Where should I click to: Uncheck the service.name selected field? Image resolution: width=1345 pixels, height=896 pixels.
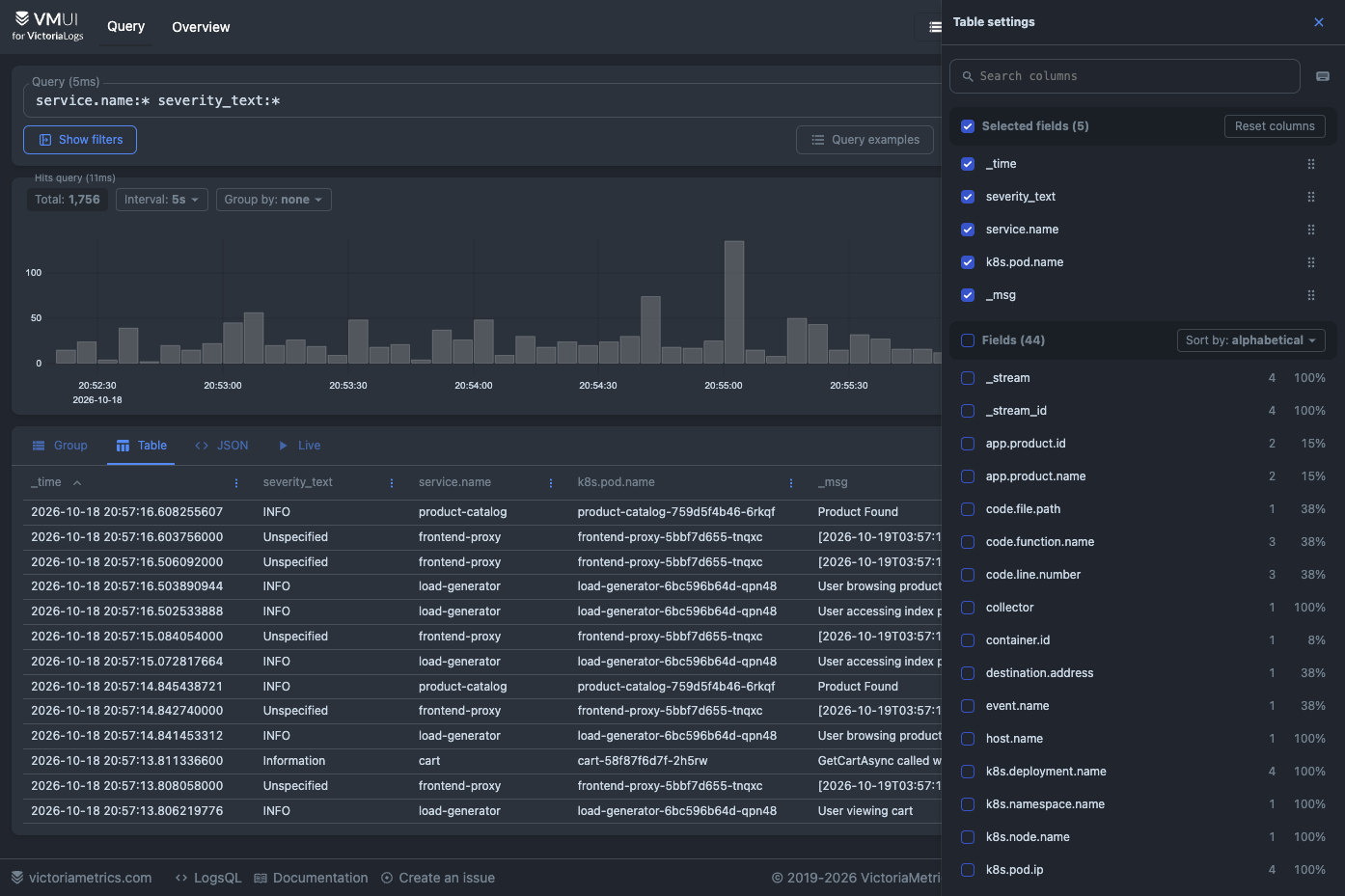click(x=968, y=230)
